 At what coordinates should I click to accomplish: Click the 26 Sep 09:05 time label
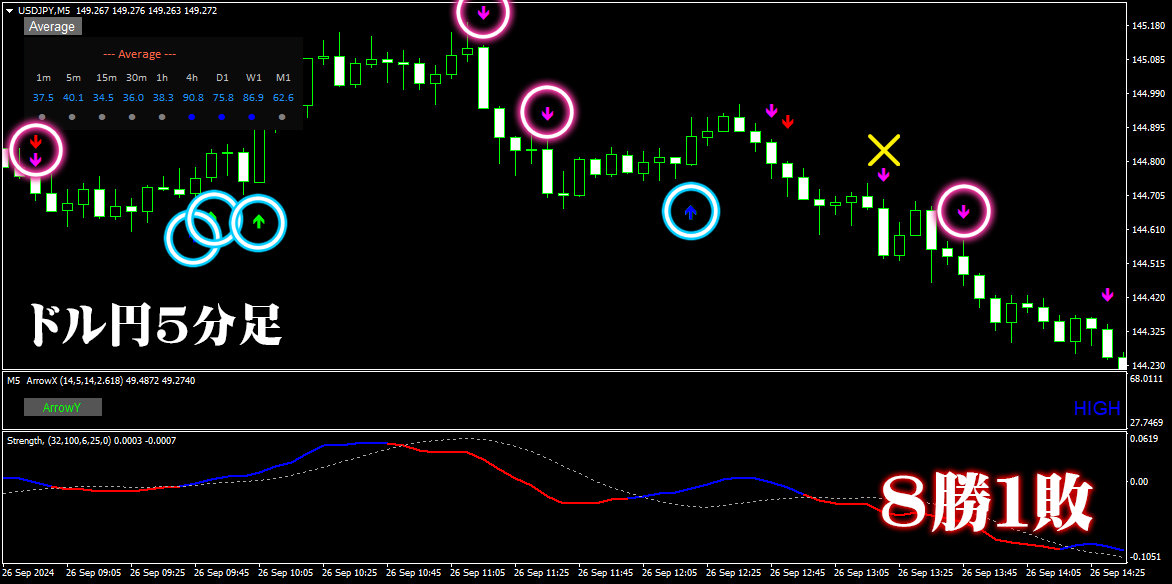coord(94,573)
